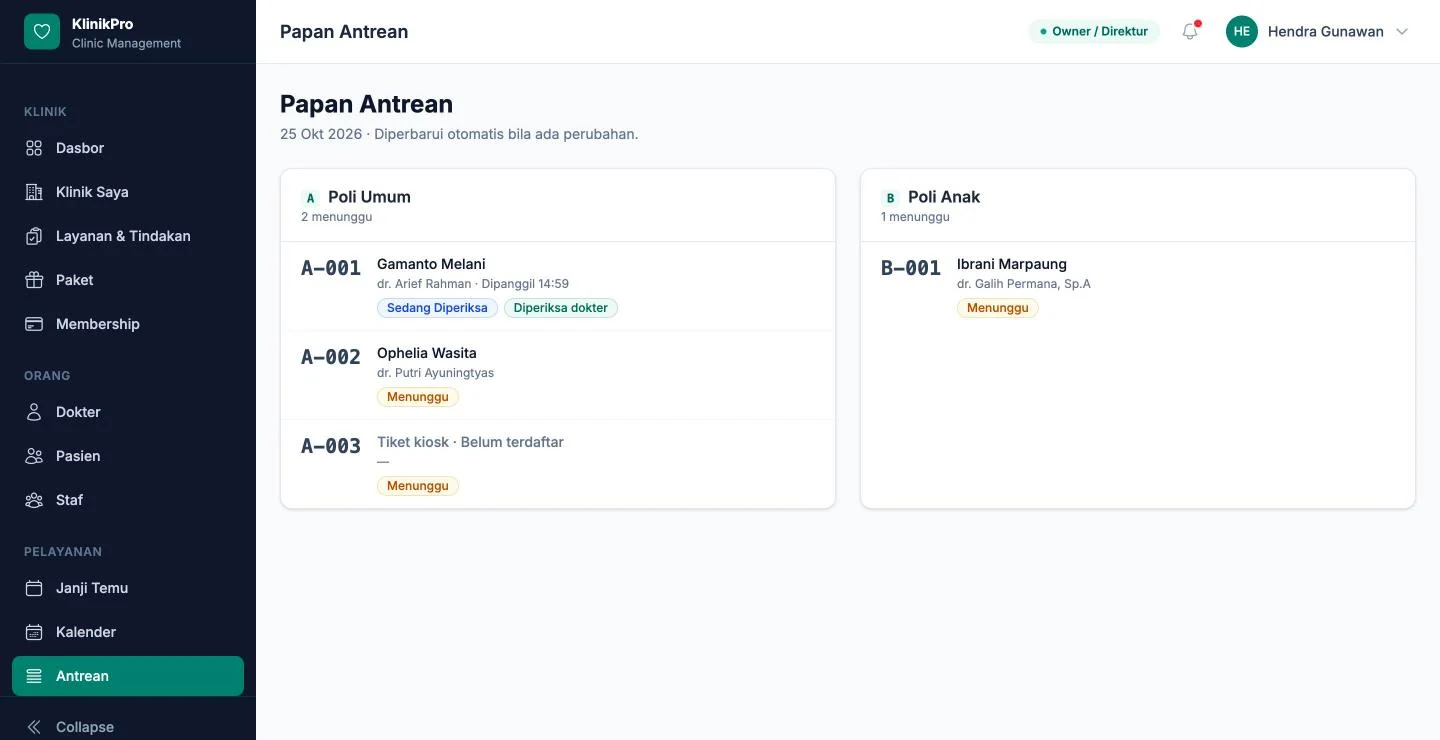
Task: Click Tiket kiosk · Belum terdaftar text
Action: coord(470,442)
